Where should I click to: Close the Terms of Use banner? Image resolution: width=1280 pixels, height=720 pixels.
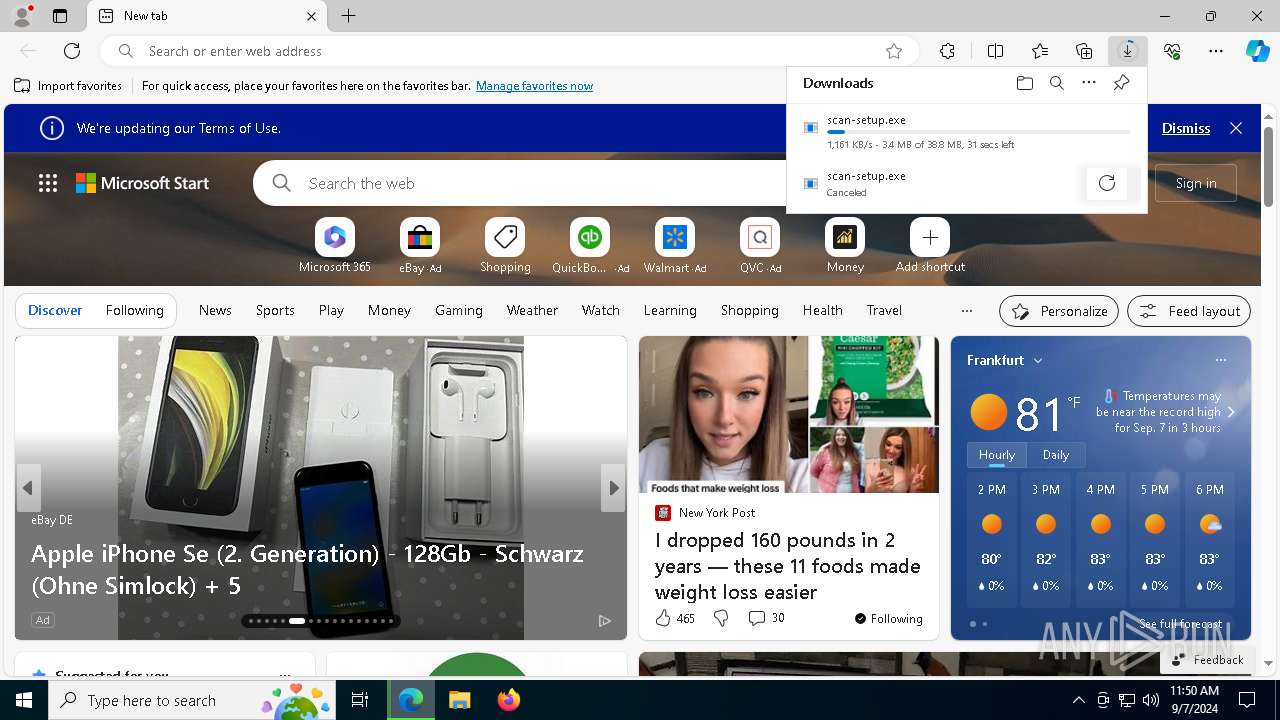(x=1236, y=128)
